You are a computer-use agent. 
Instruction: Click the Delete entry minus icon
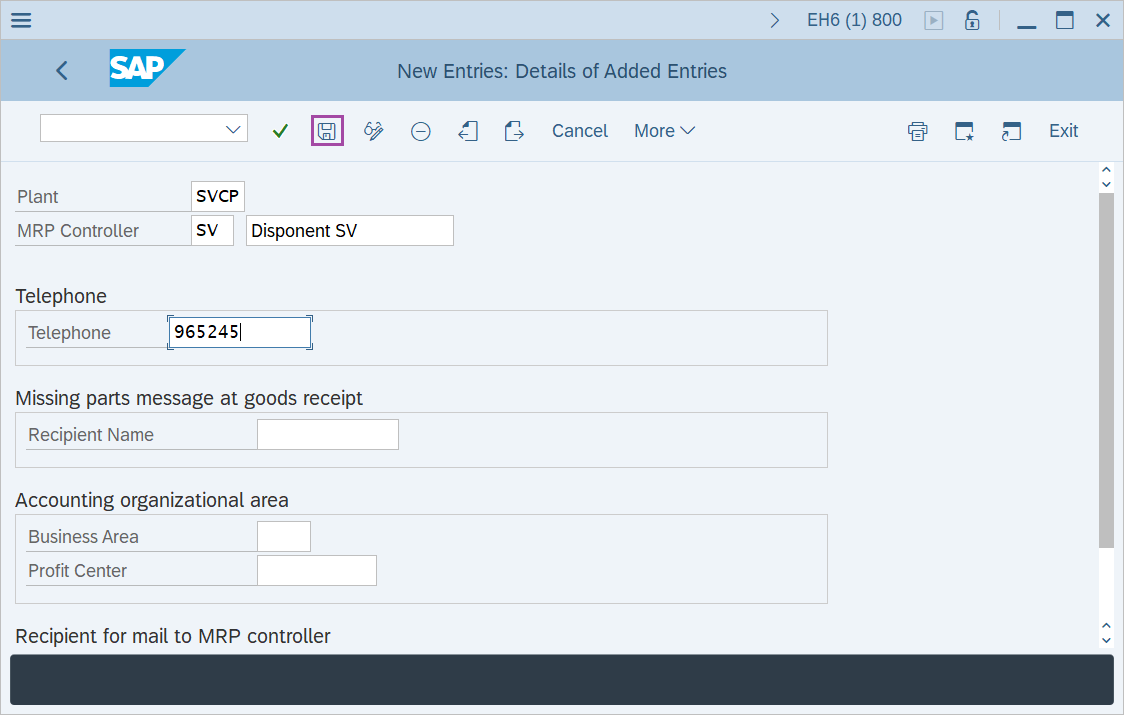420,130
